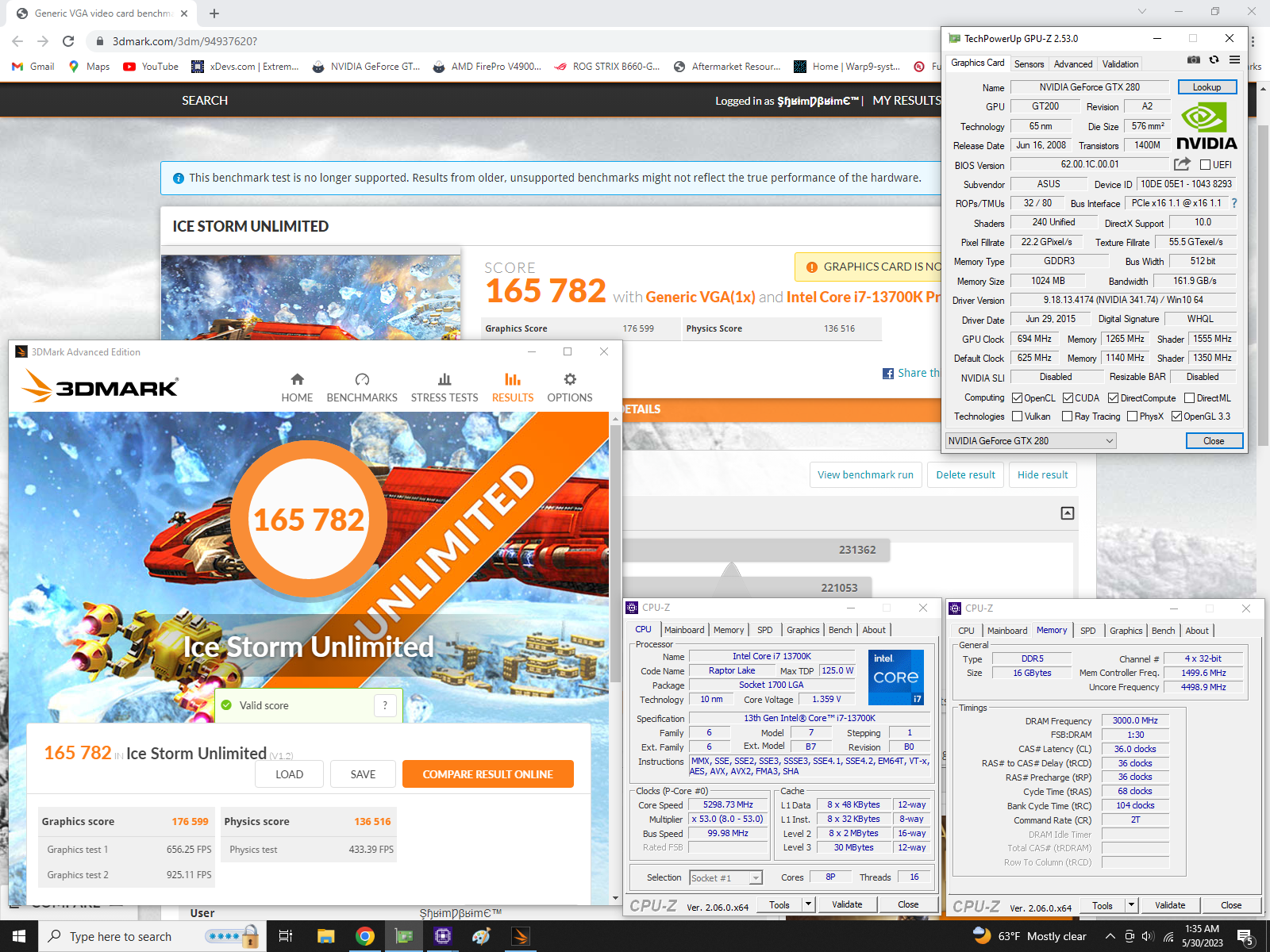
Task: Toggle the OpenCL checkbox in GPU-Z
Action: click(1017, 398)
